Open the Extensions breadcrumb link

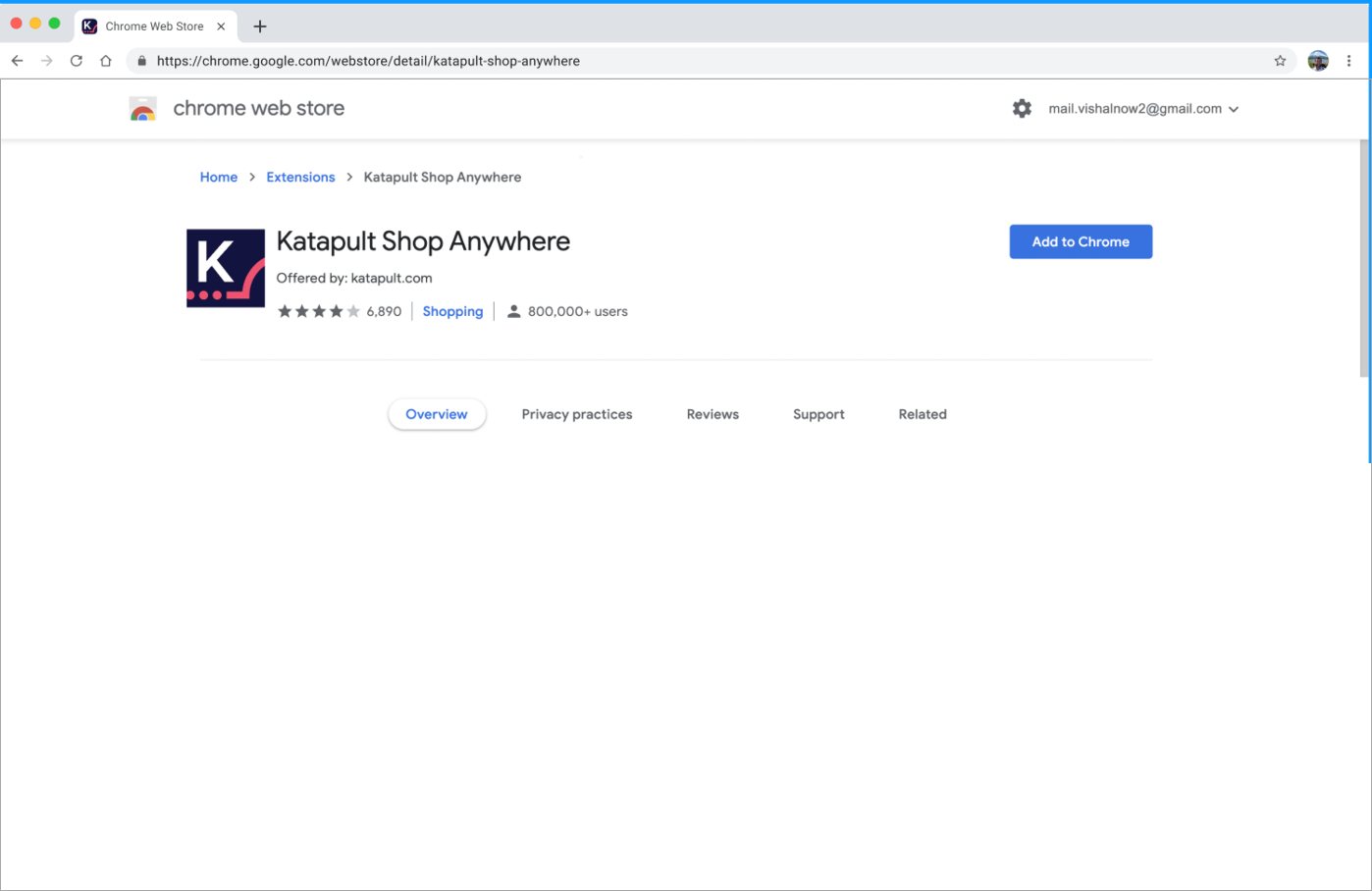(x=300, y=178)
